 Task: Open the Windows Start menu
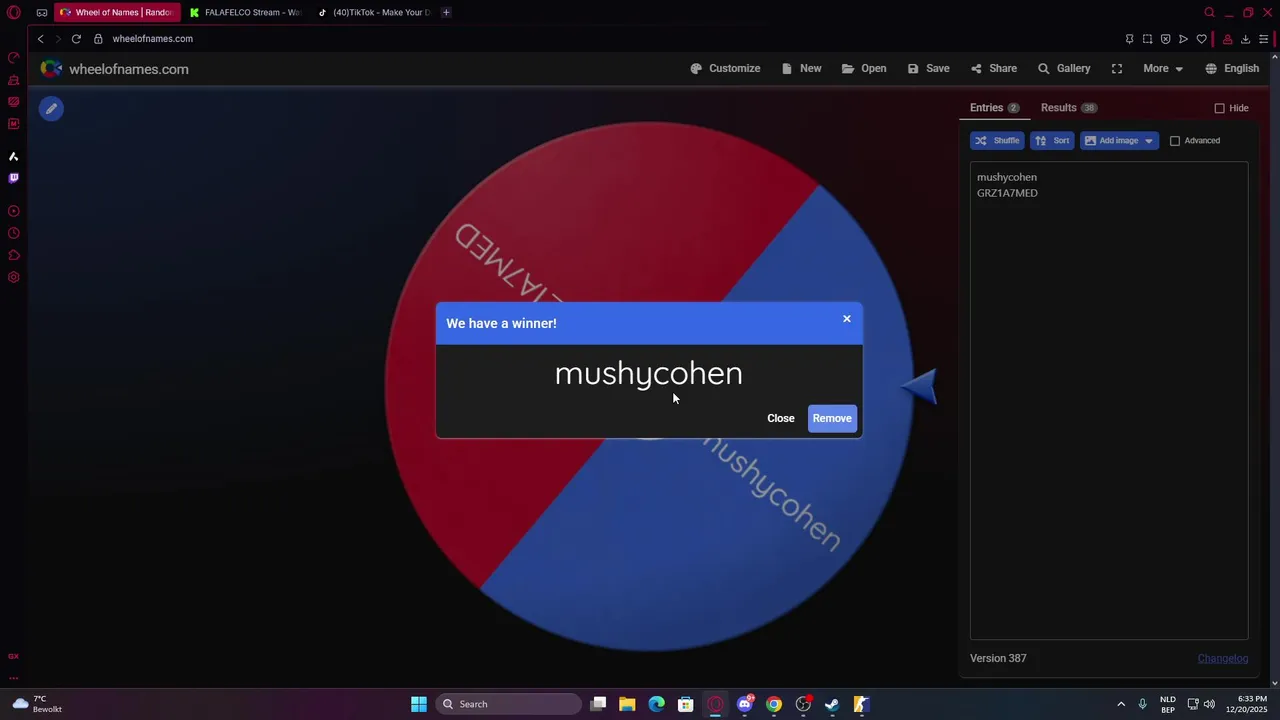[419, 704]
